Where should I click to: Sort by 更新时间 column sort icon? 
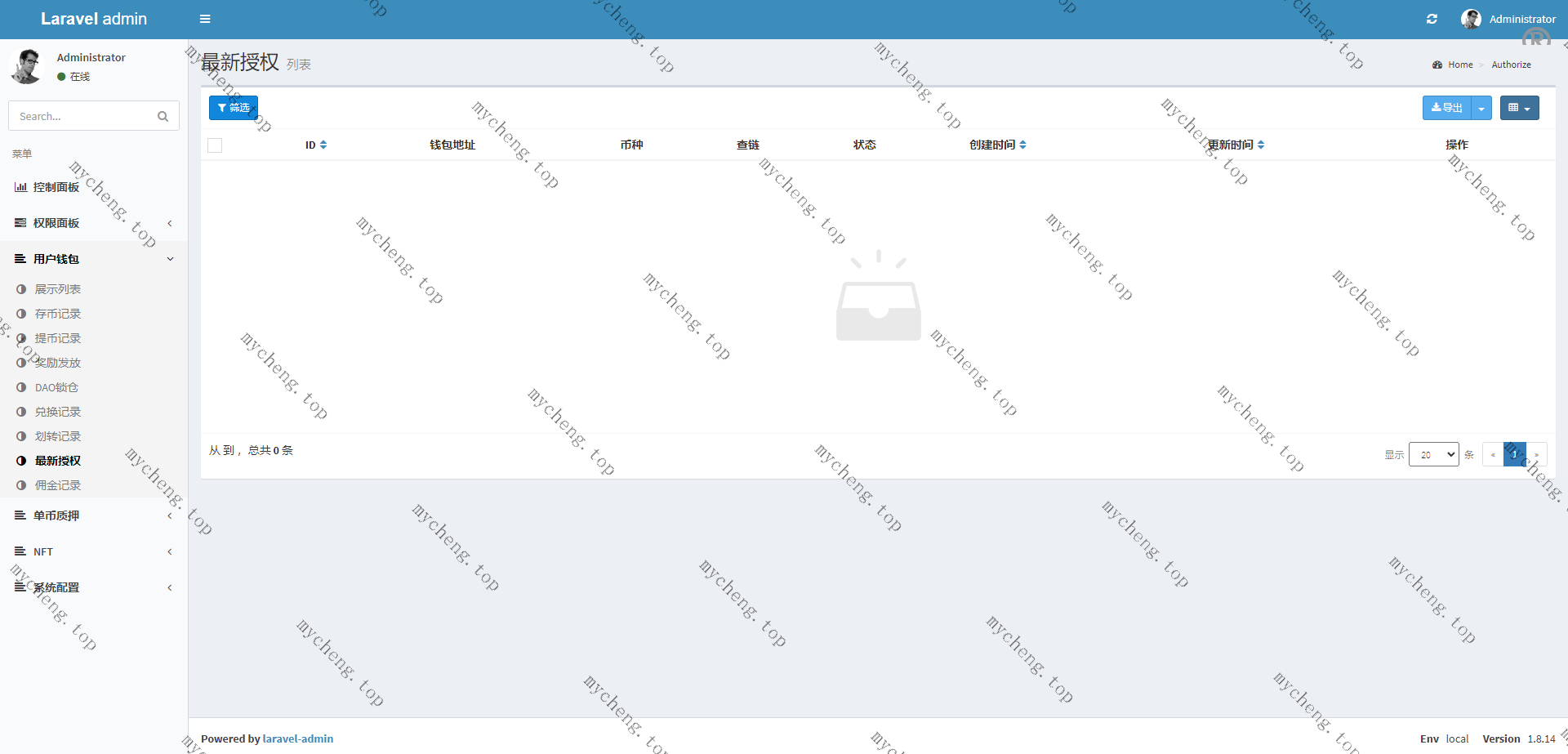tap(1261, 145)
